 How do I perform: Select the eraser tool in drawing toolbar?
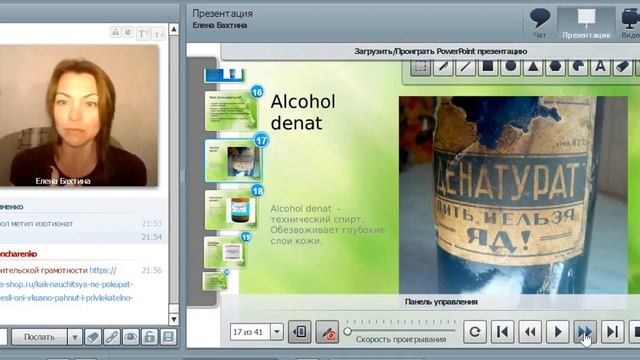(x=623, y=67)
